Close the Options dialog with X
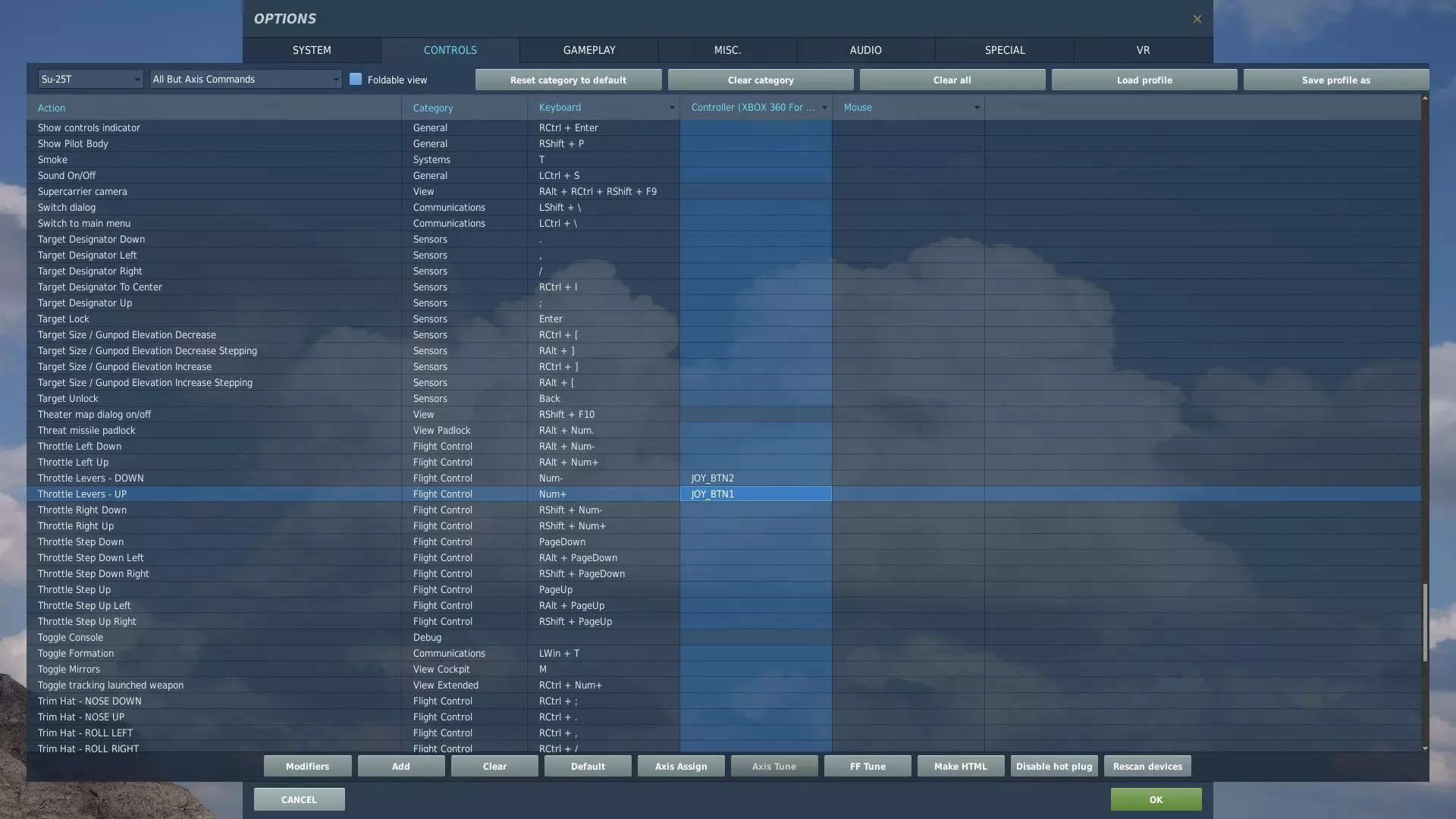 [x=1197, y=19]
